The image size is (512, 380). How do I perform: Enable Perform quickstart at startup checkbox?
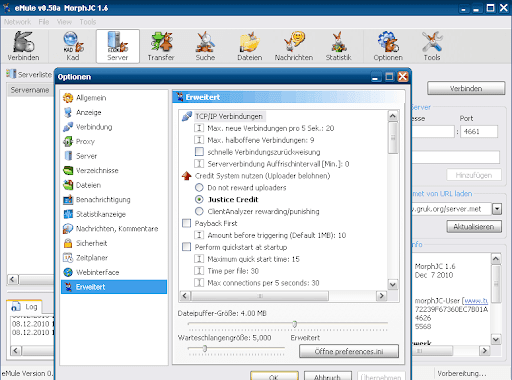(x=186, y=247)
